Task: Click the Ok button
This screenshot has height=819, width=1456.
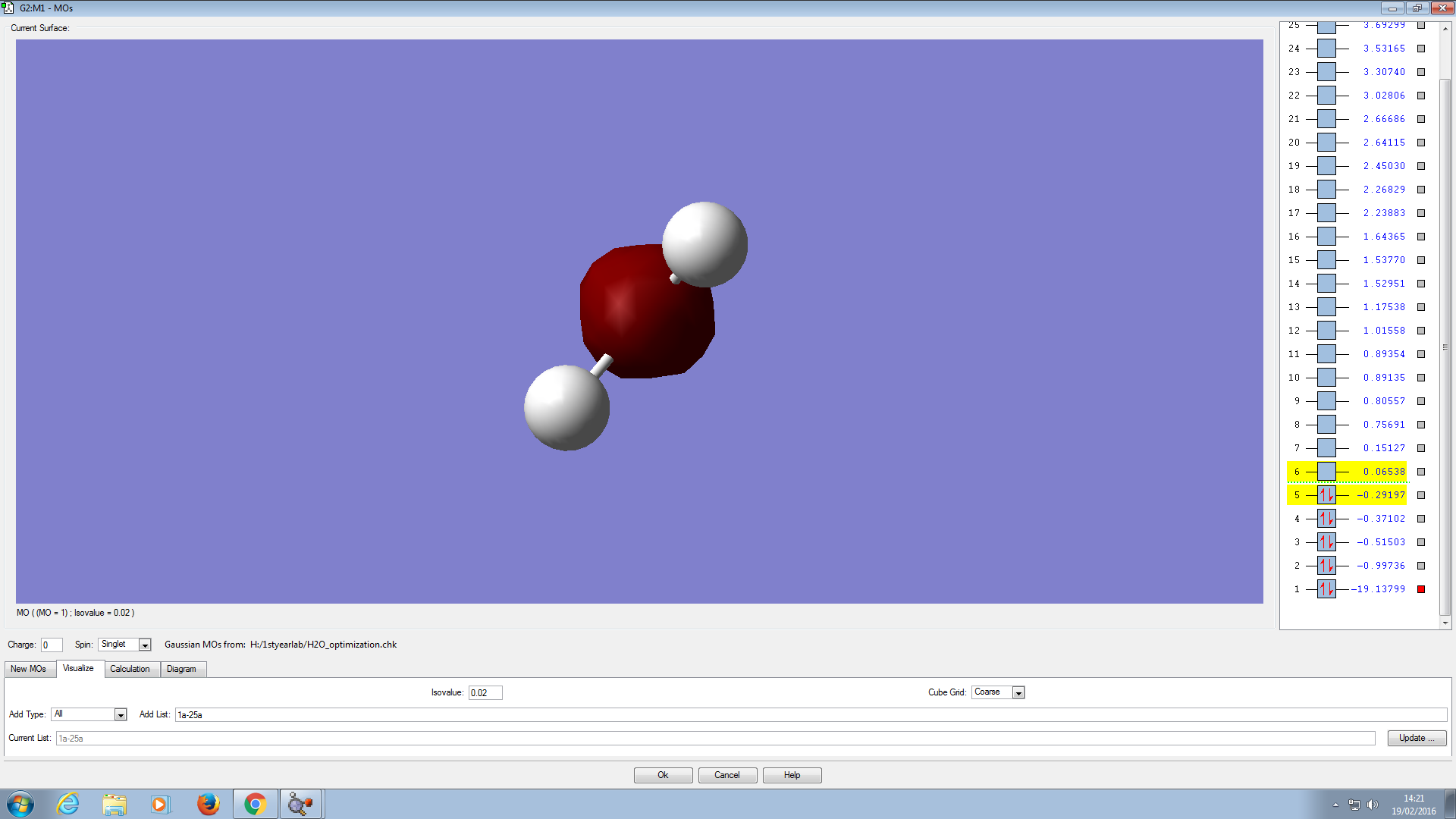Action: [663, 775]
